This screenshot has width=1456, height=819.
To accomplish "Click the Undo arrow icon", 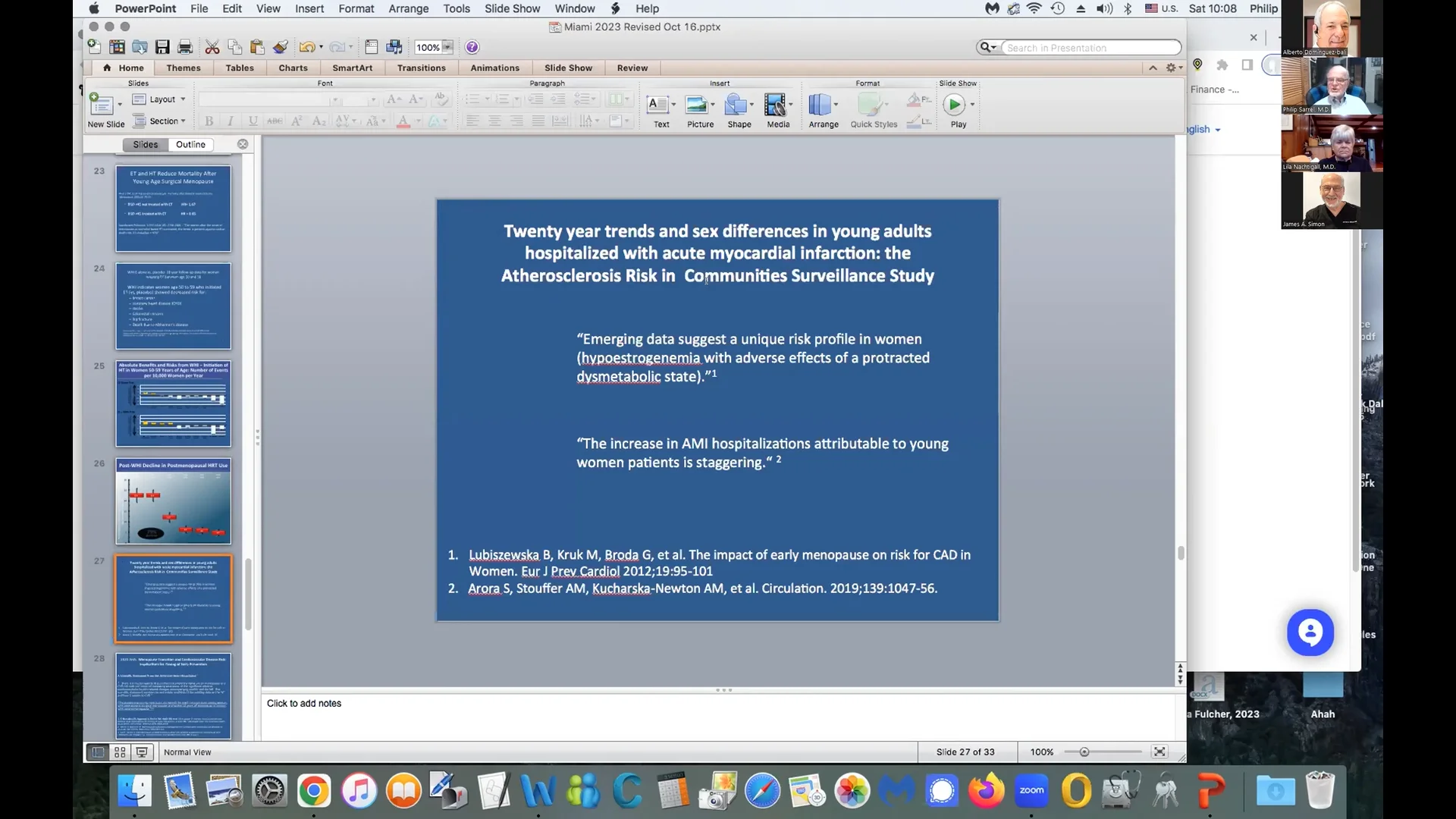I will tap(306, 47).
